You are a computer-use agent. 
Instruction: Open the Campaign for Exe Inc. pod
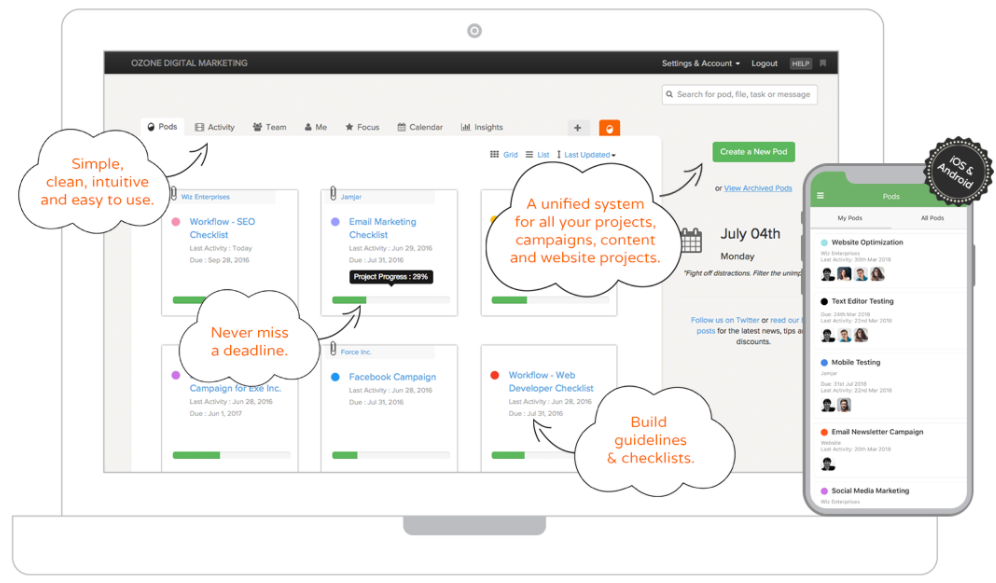[x=235, y=388]
